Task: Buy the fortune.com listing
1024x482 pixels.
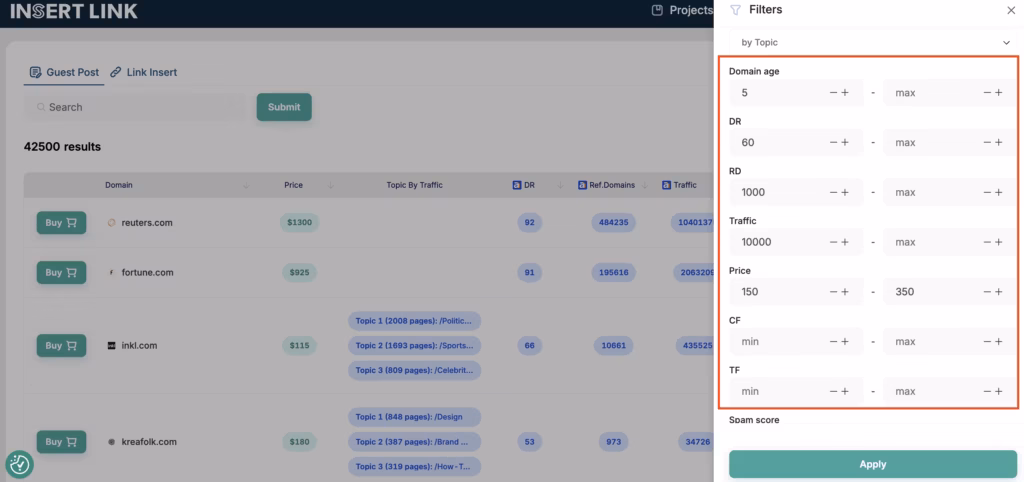Action: pyautogui.click(x=61, y=272)
